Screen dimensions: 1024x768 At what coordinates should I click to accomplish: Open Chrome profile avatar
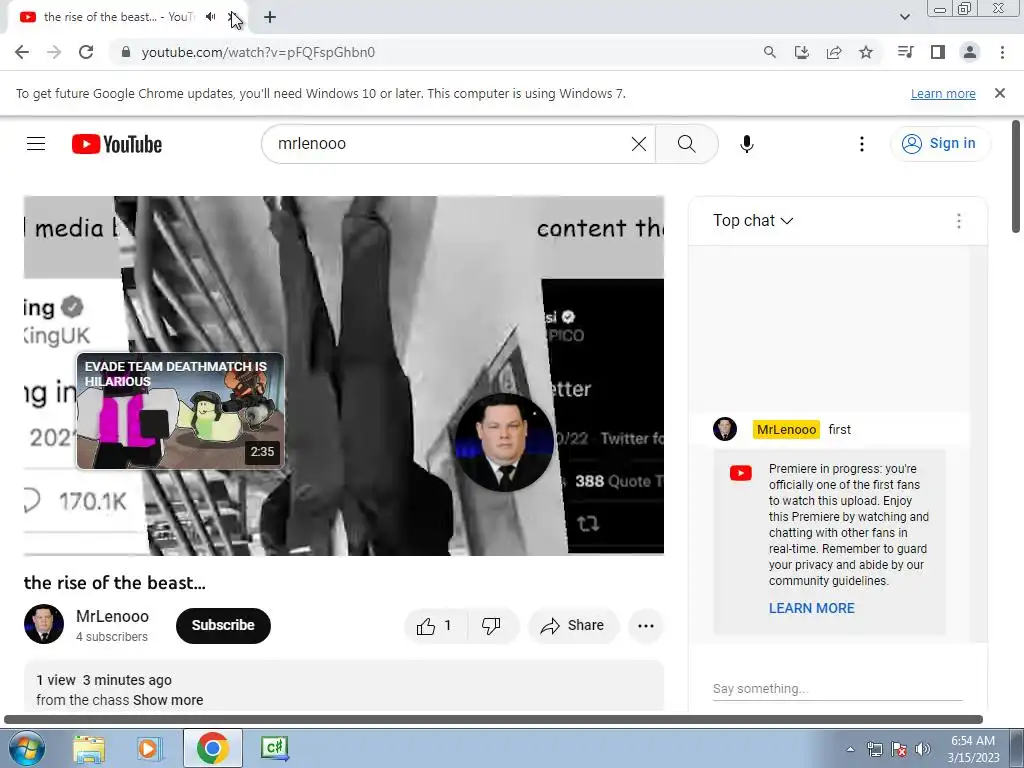coord(970,52)
